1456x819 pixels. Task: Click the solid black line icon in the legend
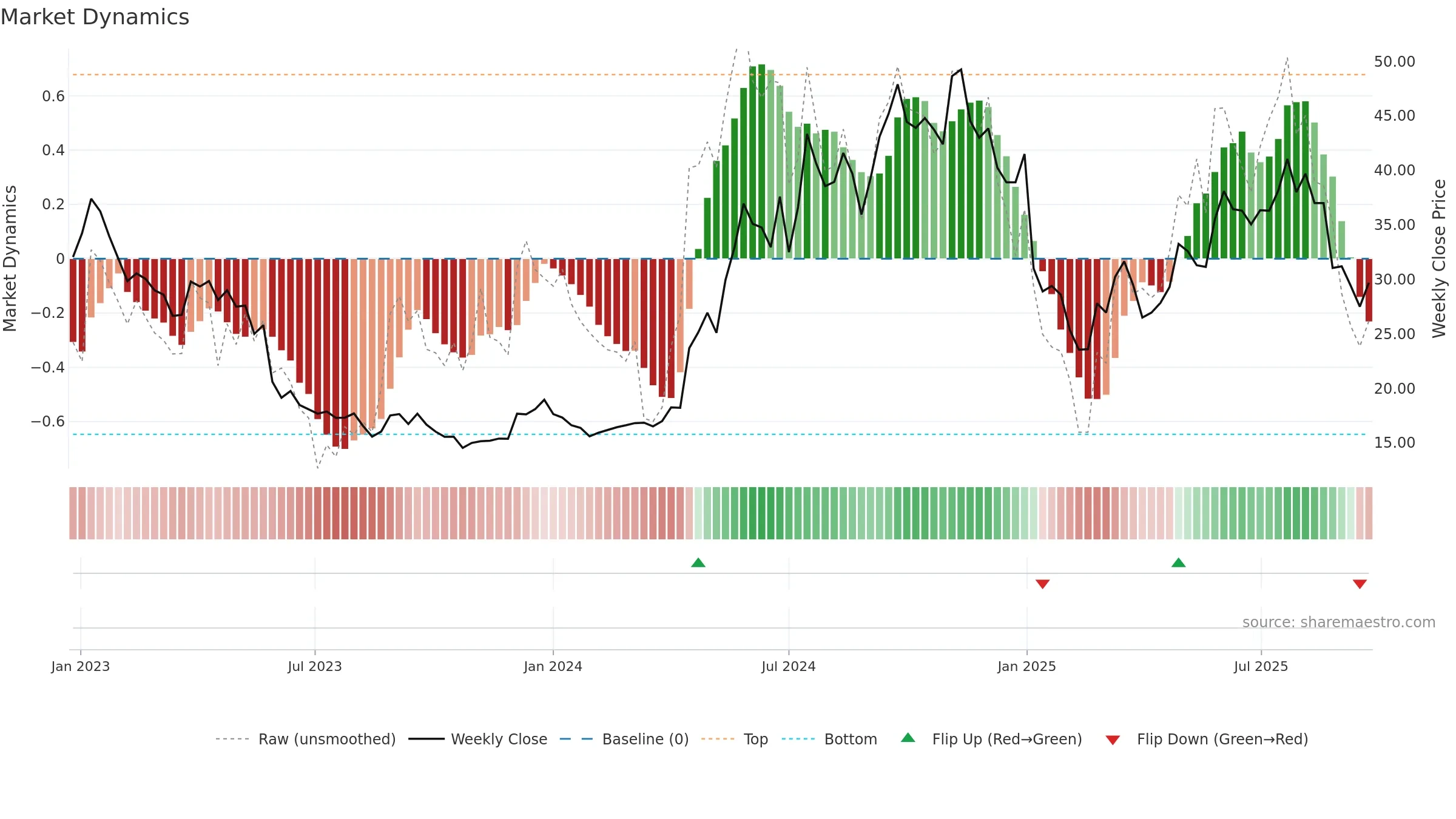(x=426, y=739)
